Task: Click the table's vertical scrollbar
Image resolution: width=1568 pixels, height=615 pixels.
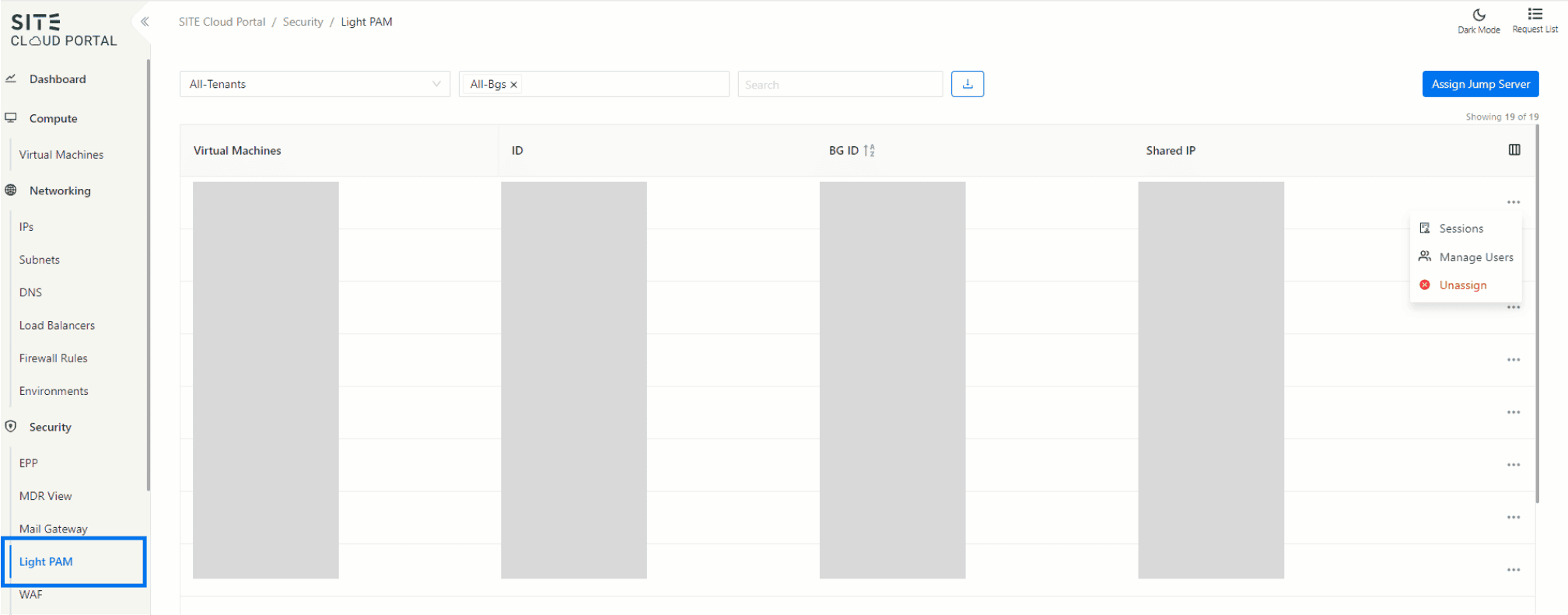Action: click(1537, 311)
